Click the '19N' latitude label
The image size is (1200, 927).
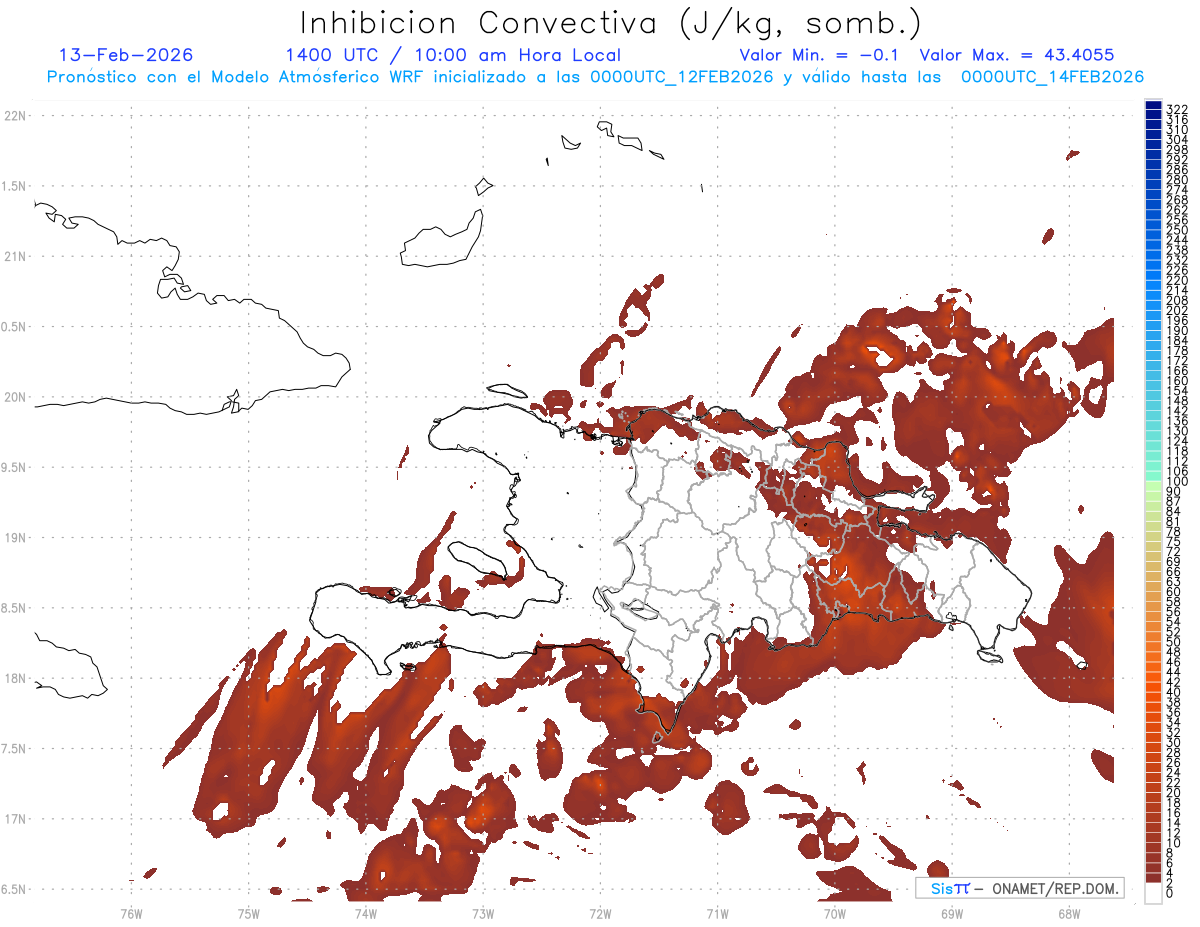[x=15, y=538]
